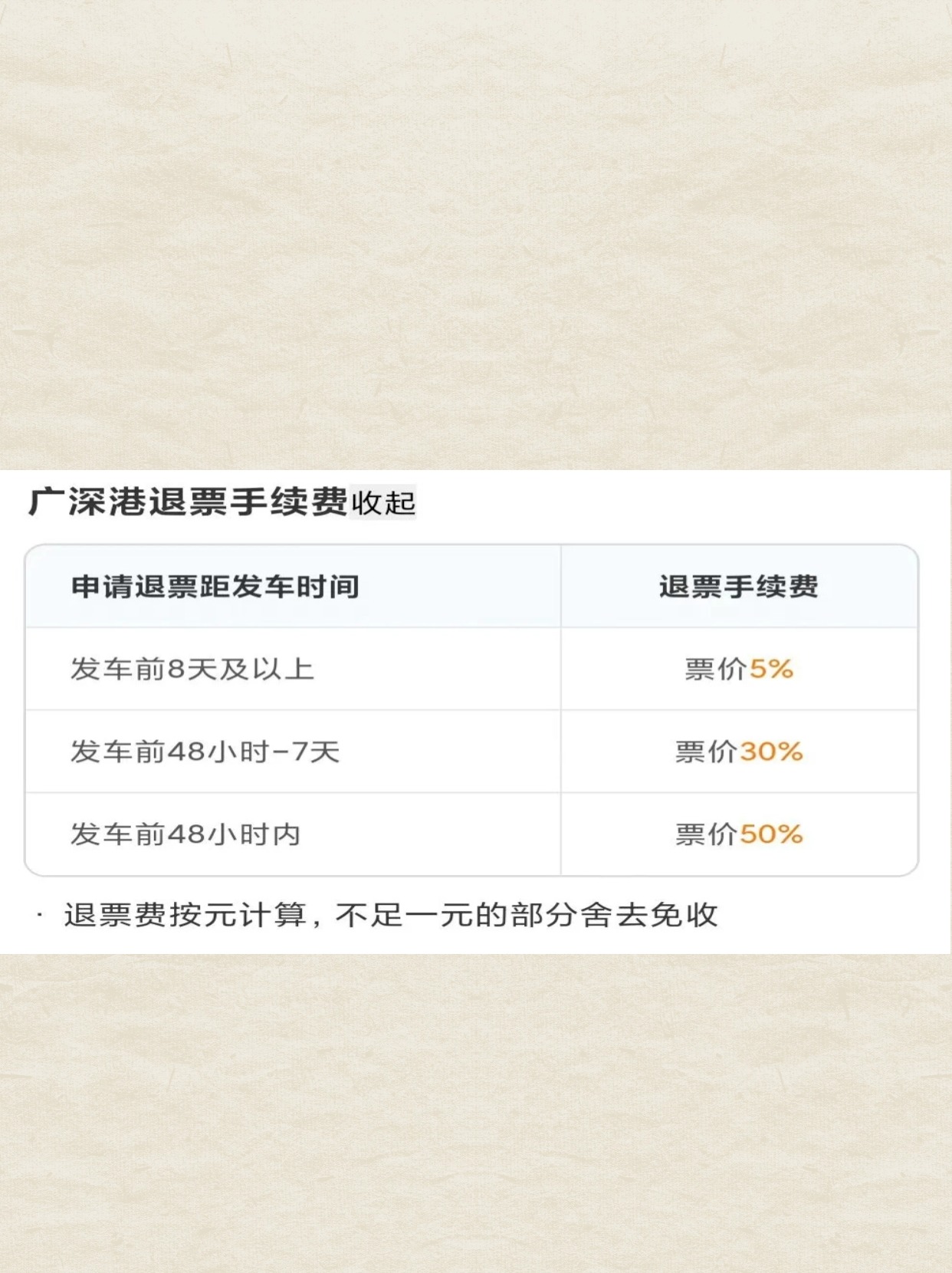Click the beige textured area above the card
The width and height of the screenshot is (952, 1273).
pos(476,234)
